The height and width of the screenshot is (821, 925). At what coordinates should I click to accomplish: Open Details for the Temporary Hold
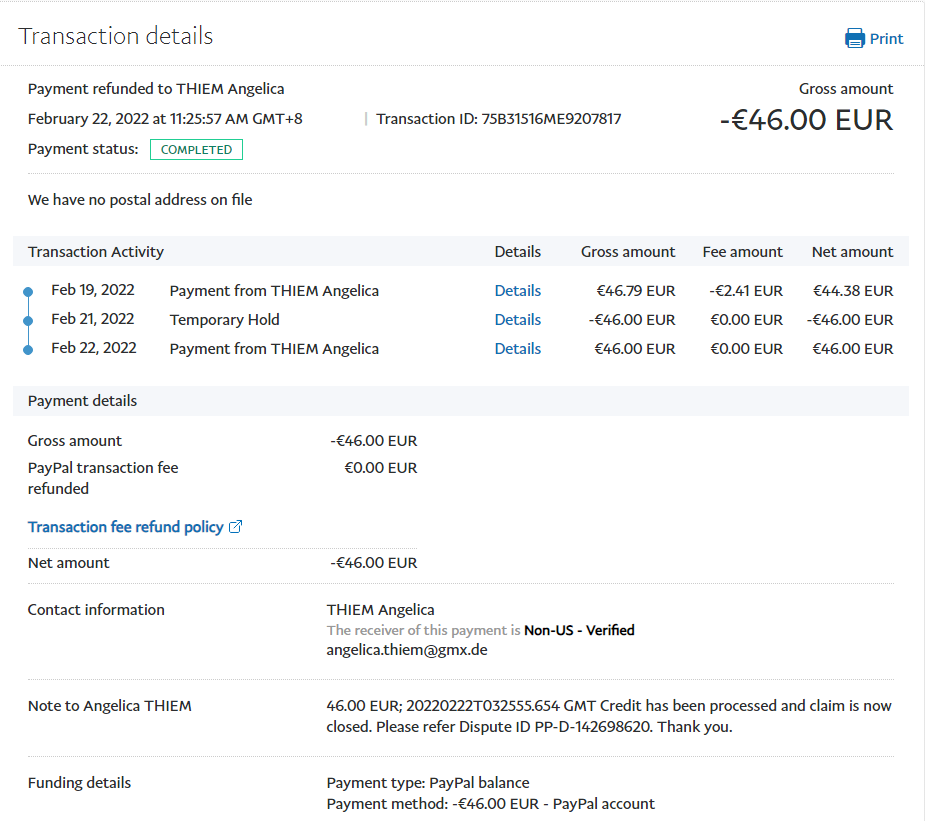pyautogui.click(x=517, y=320)
